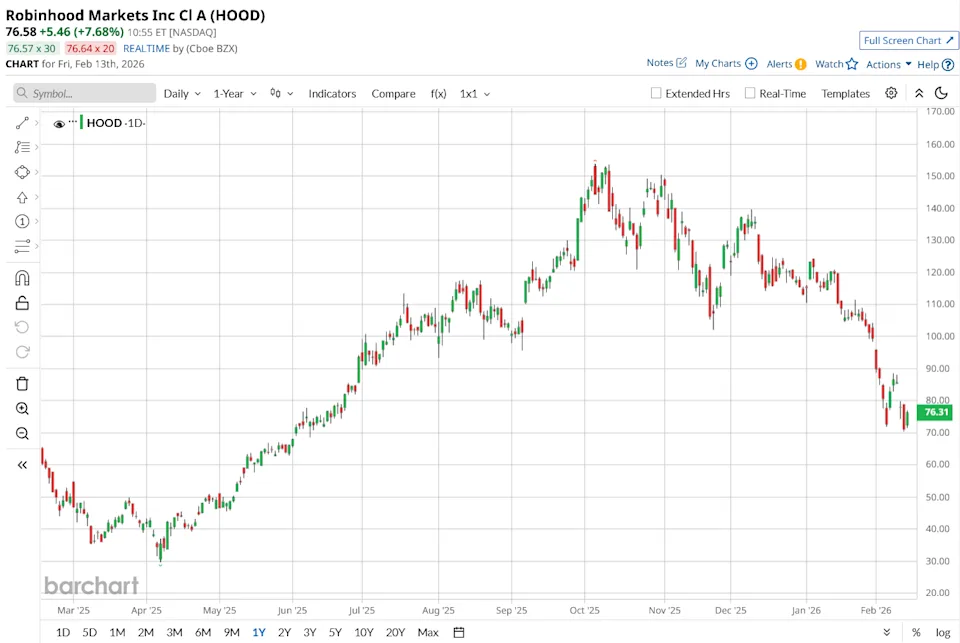This screenshot has height=643, width=960.
Task: Check the Real-Time checkbox
Action: pyautogui.click(x=750, y=93)
